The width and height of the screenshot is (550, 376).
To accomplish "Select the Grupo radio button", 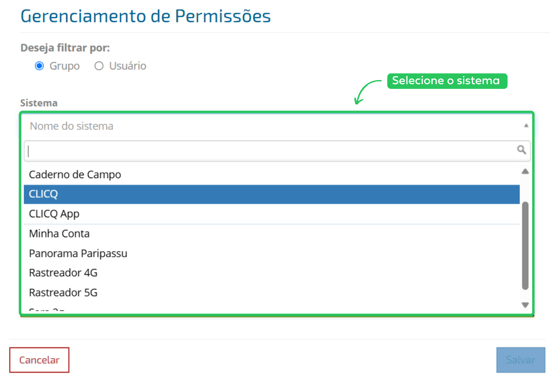I will coord(39,66).
